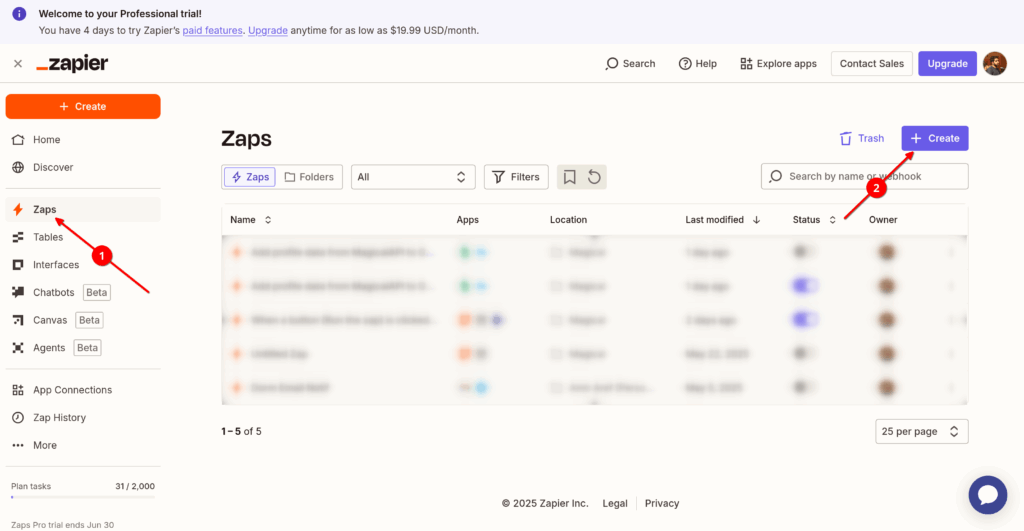Open the user profile avatar menu
Viewport: 1024px width, 531px height.
(x=995, y=63)
